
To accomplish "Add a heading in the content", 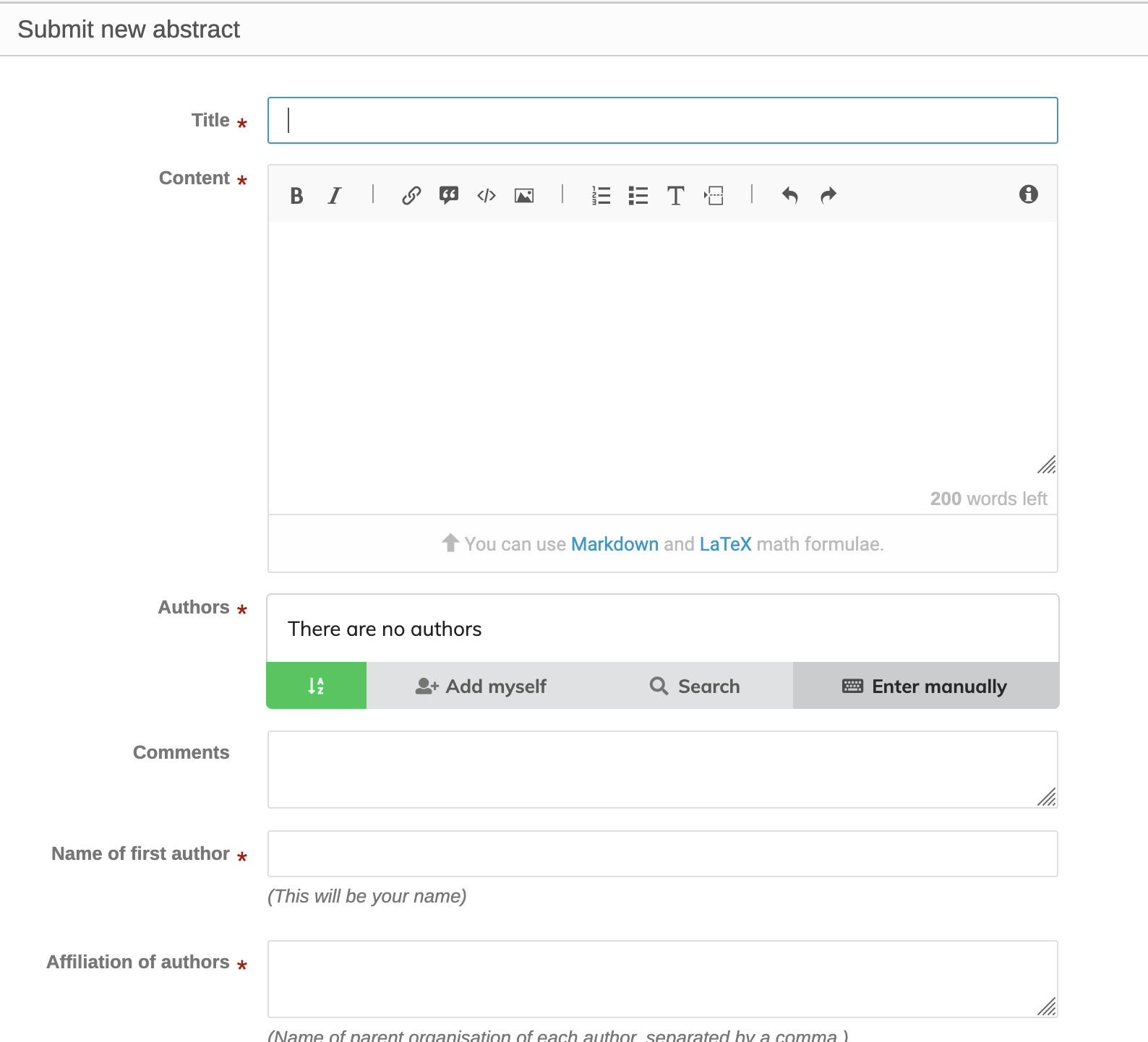I will coord(675,196).
